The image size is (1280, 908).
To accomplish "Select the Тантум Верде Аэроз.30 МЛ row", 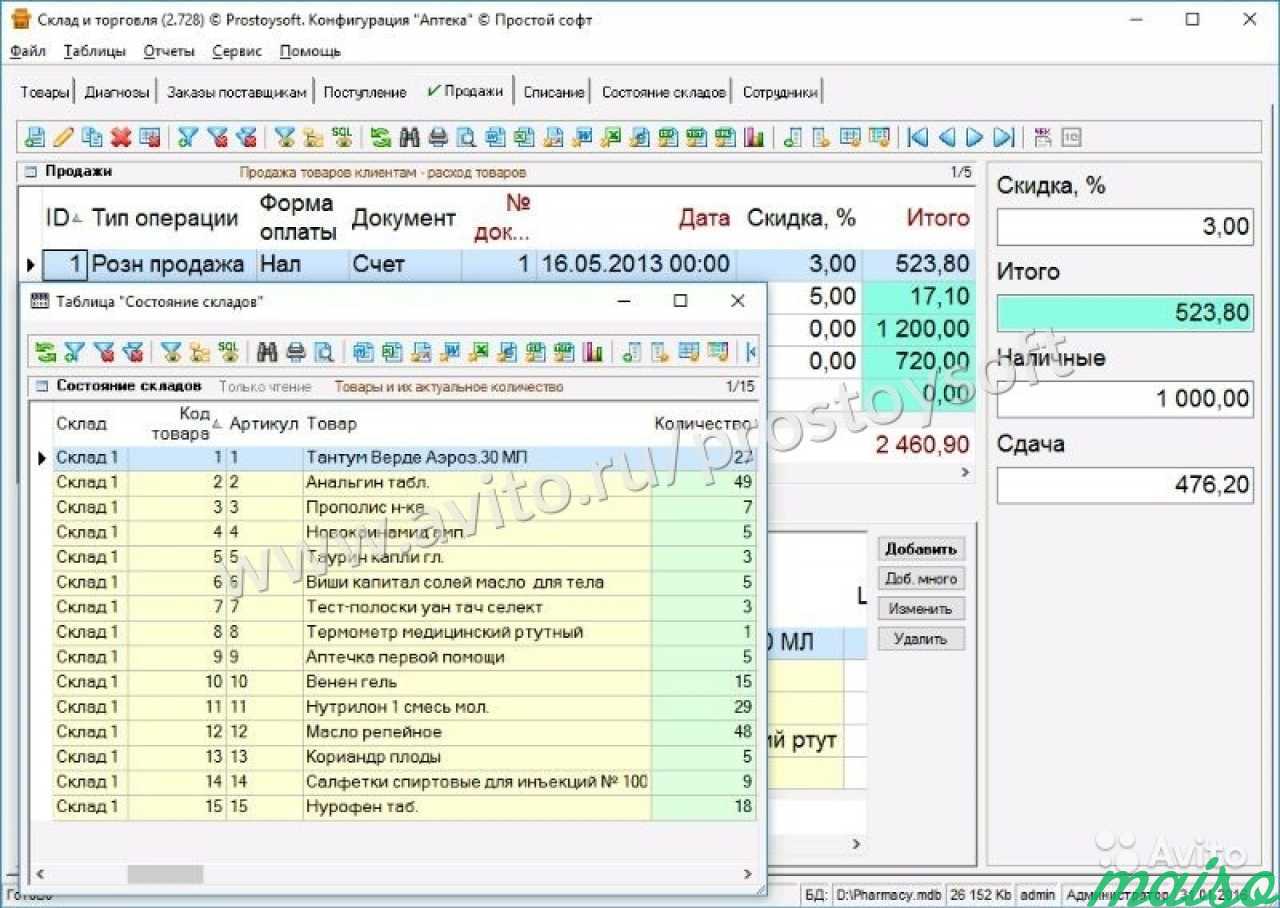I will 404,457.
